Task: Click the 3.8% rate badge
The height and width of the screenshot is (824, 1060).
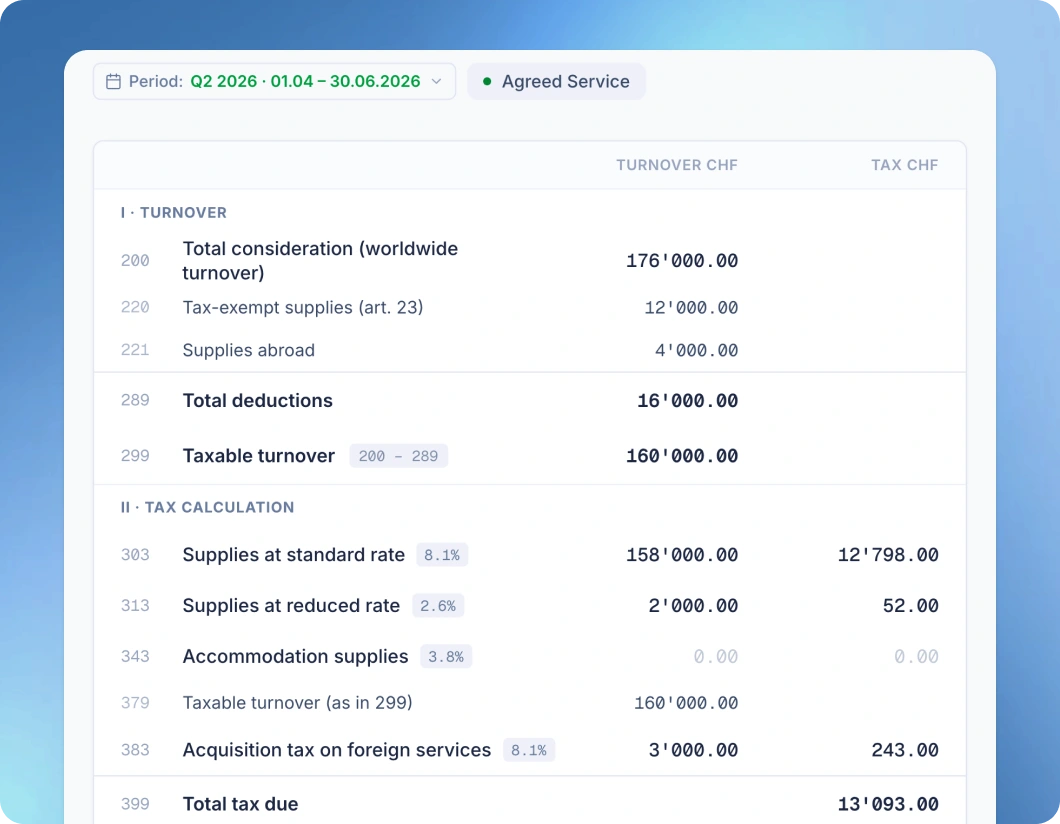Action: [446, 657]
